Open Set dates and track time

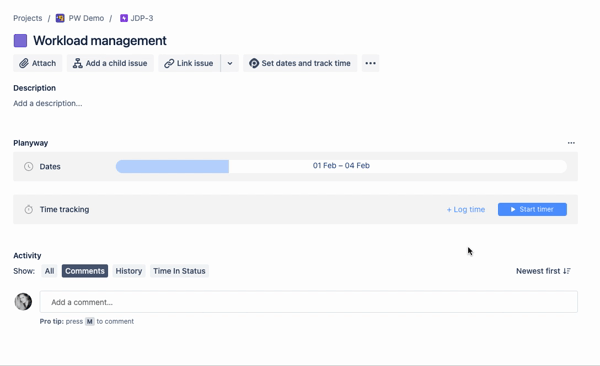[300, 63]
